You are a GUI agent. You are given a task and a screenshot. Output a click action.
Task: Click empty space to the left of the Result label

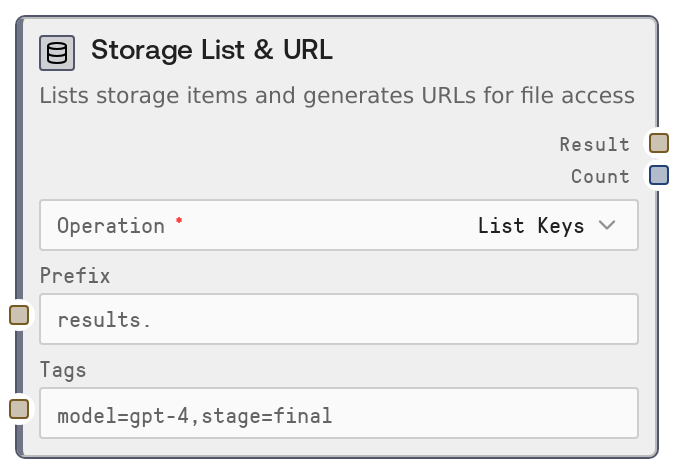click(x=300, y=144)
